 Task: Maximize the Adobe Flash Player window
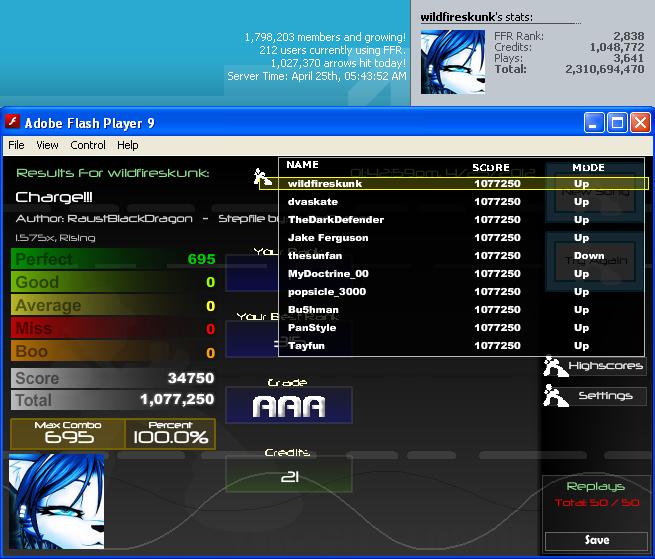(x=617, y=123)
